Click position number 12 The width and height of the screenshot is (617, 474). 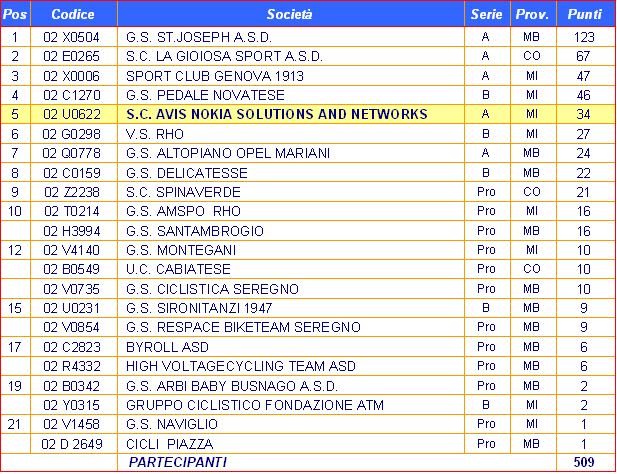coord(15,250)
